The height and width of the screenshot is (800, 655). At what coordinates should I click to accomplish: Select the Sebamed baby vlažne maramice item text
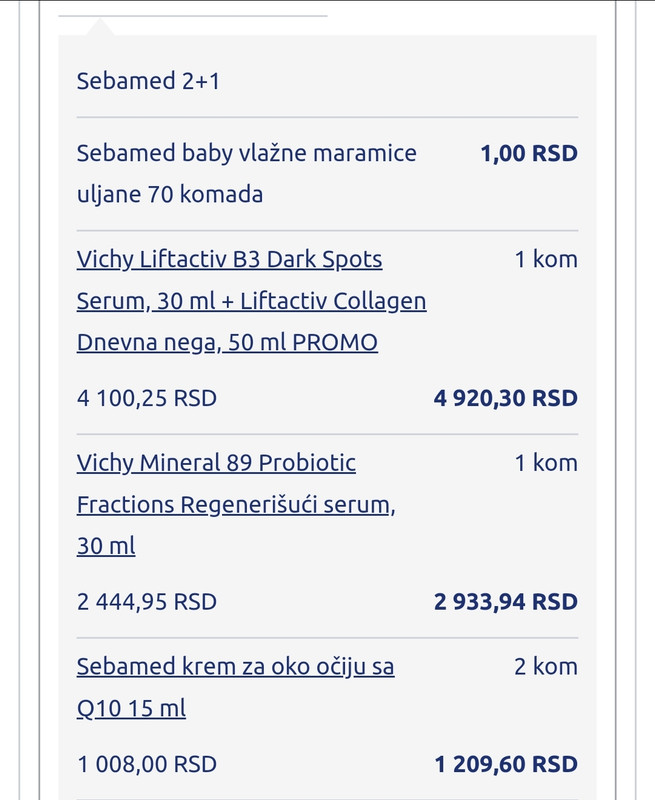[246, 154]
